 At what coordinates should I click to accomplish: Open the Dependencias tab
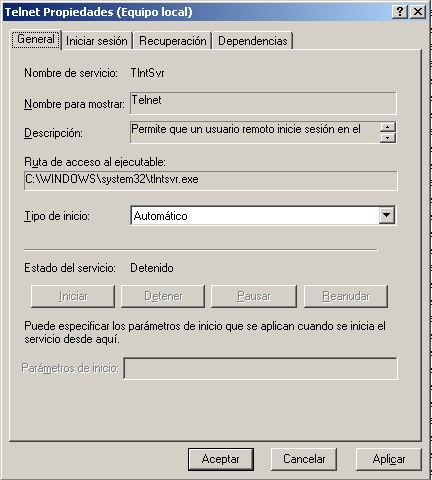pyautogui.click(x=253, y=41)
